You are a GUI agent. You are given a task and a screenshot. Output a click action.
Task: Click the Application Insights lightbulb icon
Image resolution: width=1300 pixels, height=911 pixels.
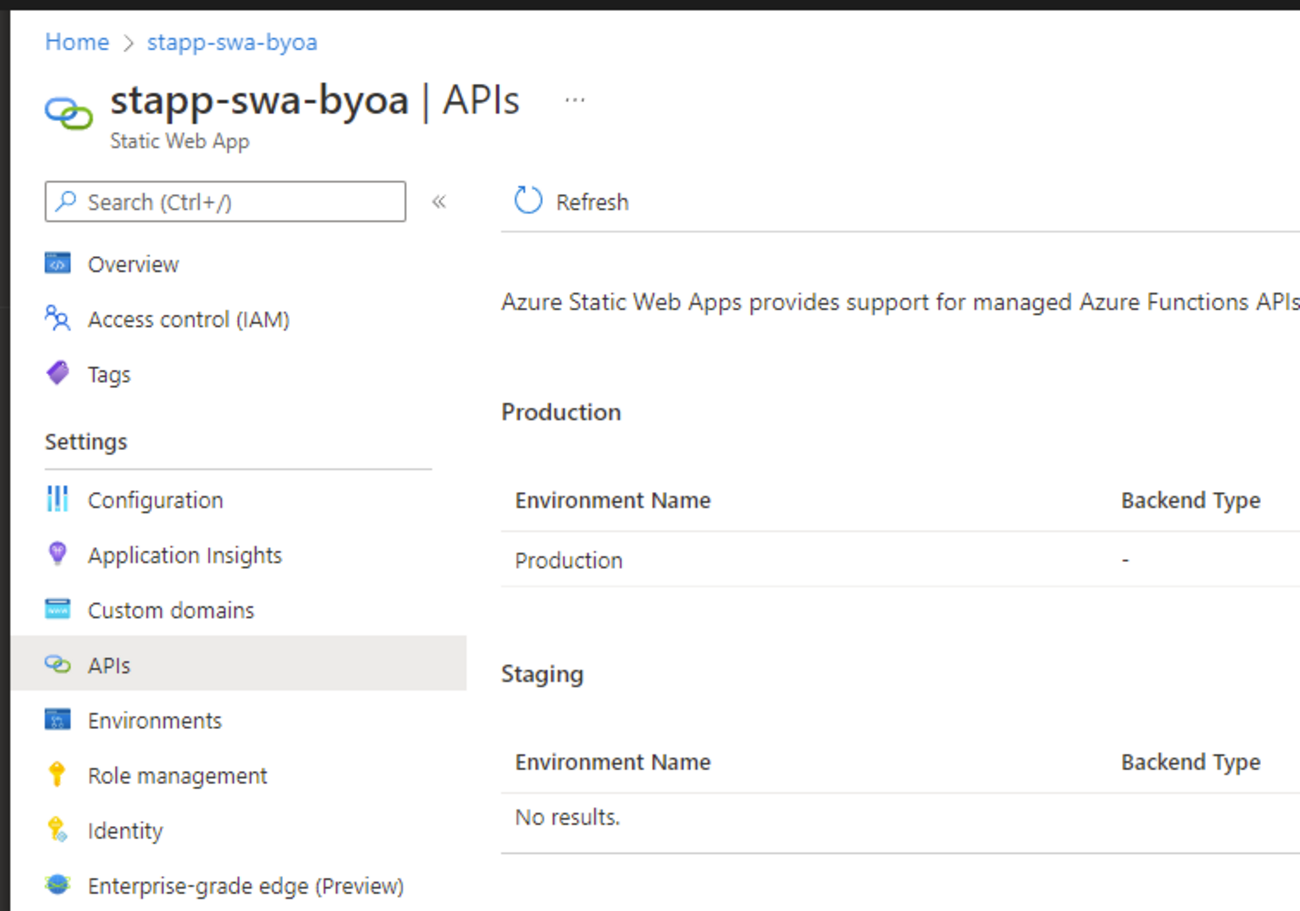[x=58, y=554]
